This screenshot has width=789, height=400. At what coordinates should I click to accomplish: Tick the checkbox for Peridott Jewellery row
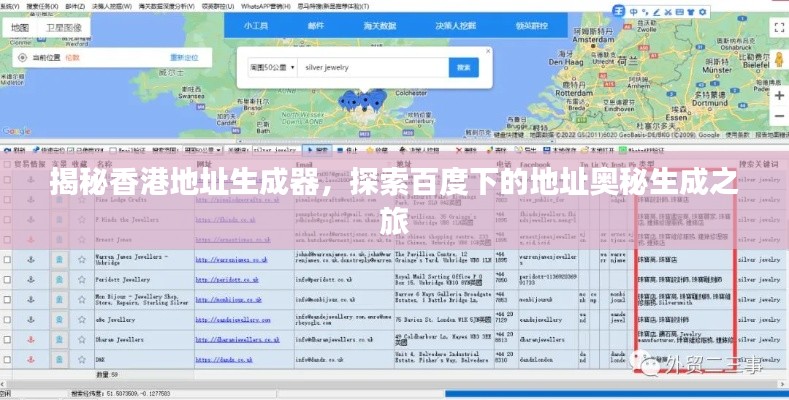(7, 279)
